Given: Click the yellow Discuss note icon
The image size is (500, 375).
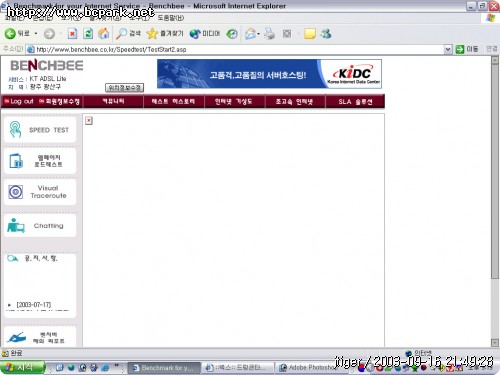Looking at the screenshot, I should [x=310, y=34].
